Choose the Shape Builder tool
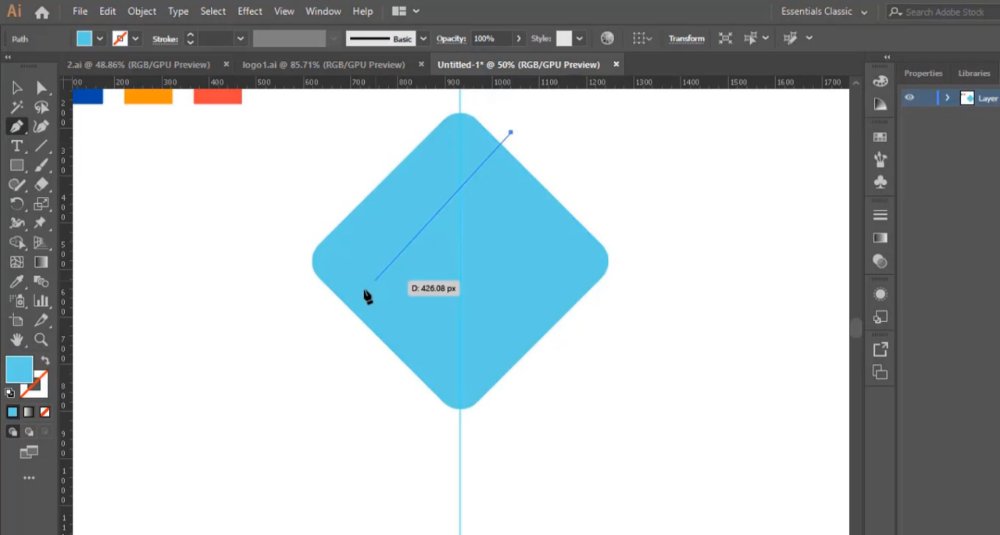Viewport: 1000px width, 535px height. click(x=17, y=243)
